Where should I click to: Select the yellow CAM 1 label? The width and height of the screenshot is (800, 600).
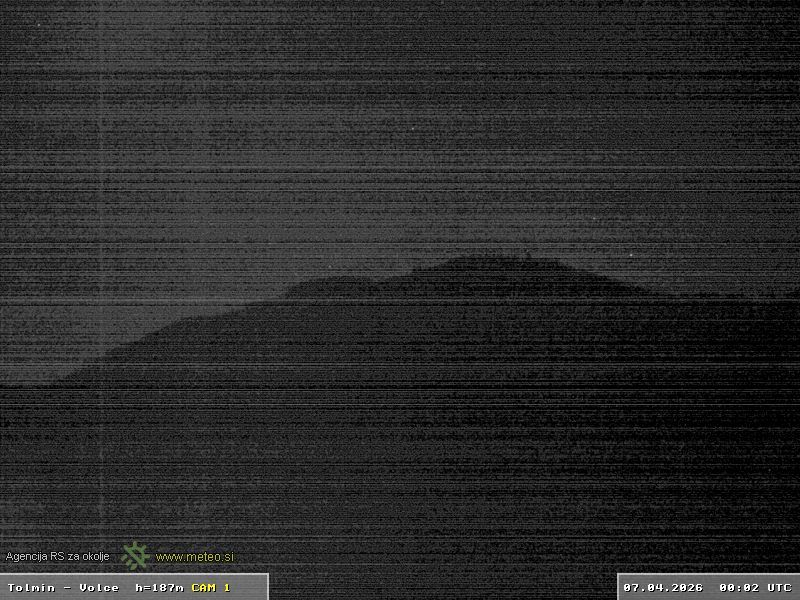pos(210,587)
